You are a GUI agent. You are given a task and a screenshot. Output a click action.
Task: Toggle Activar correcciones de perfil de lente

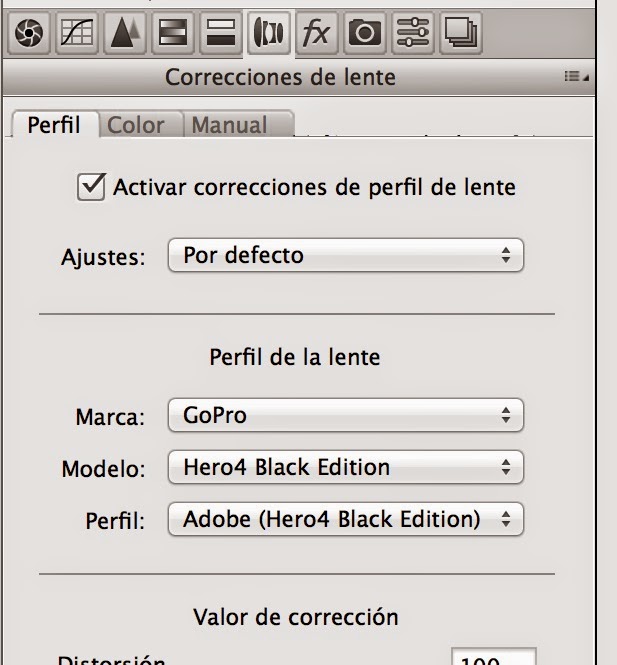[91, 187]
